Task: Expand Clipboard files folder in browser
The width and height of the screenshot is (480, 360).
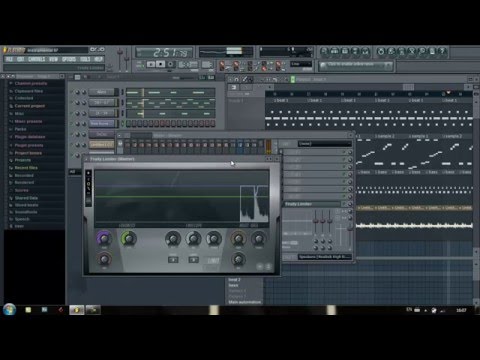Action: [x=28, y=91]
